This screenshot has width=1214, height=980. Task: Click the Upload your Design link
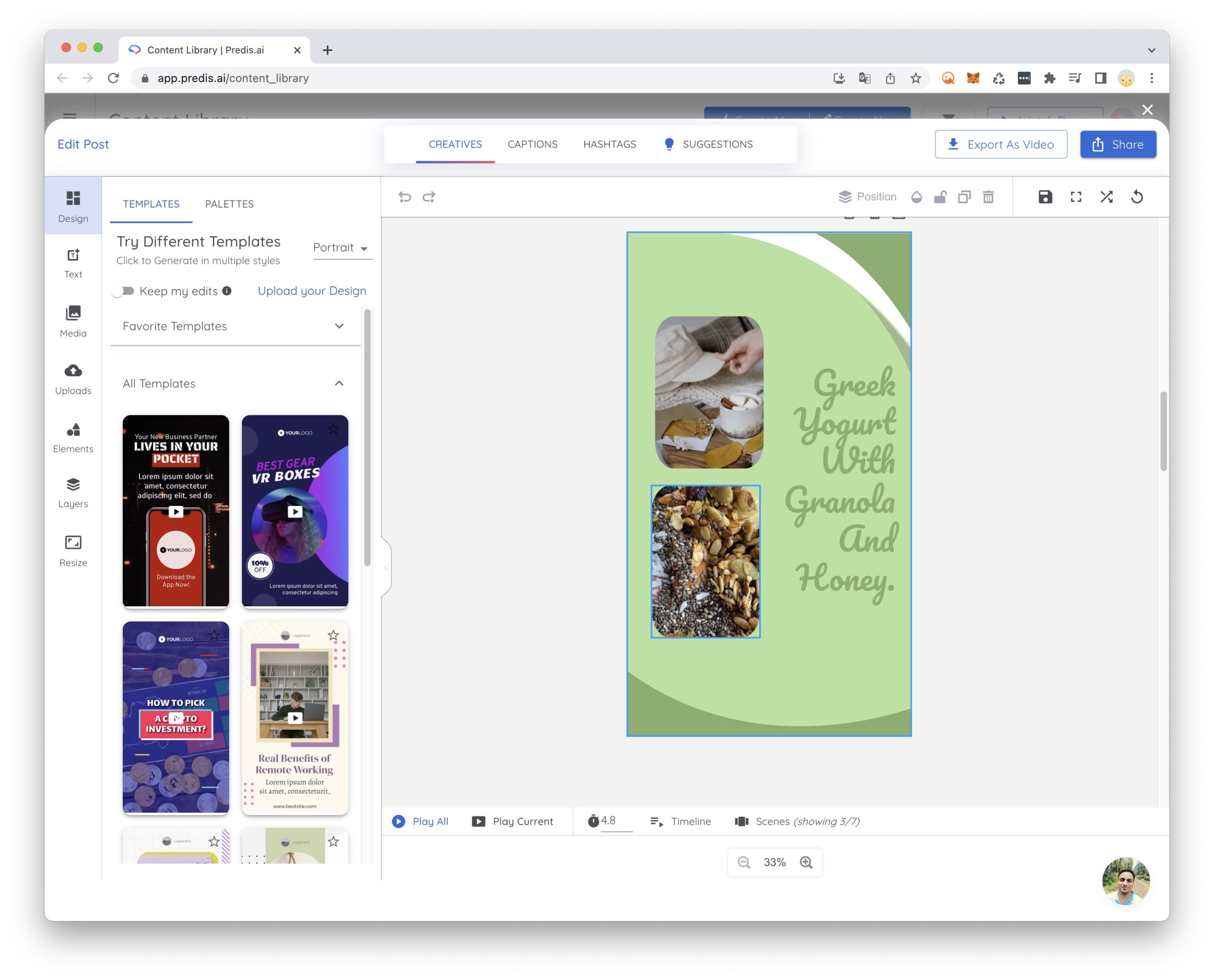[x=312, y=291]
